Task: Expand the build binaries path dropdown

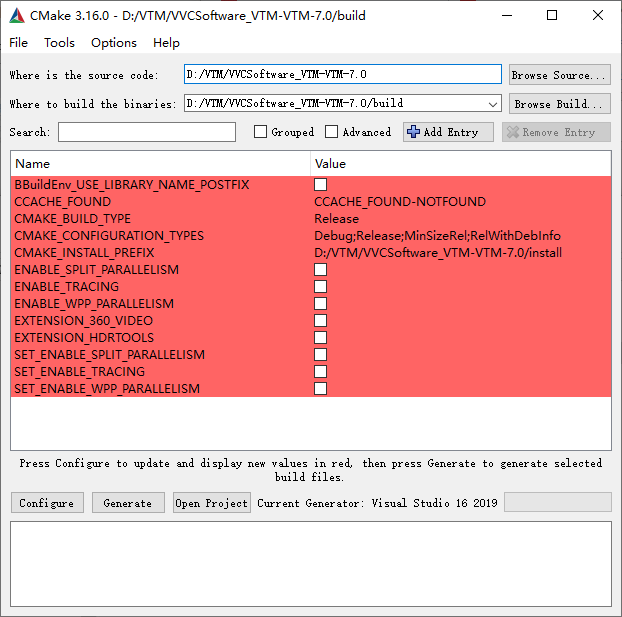Action: [493, 104]
